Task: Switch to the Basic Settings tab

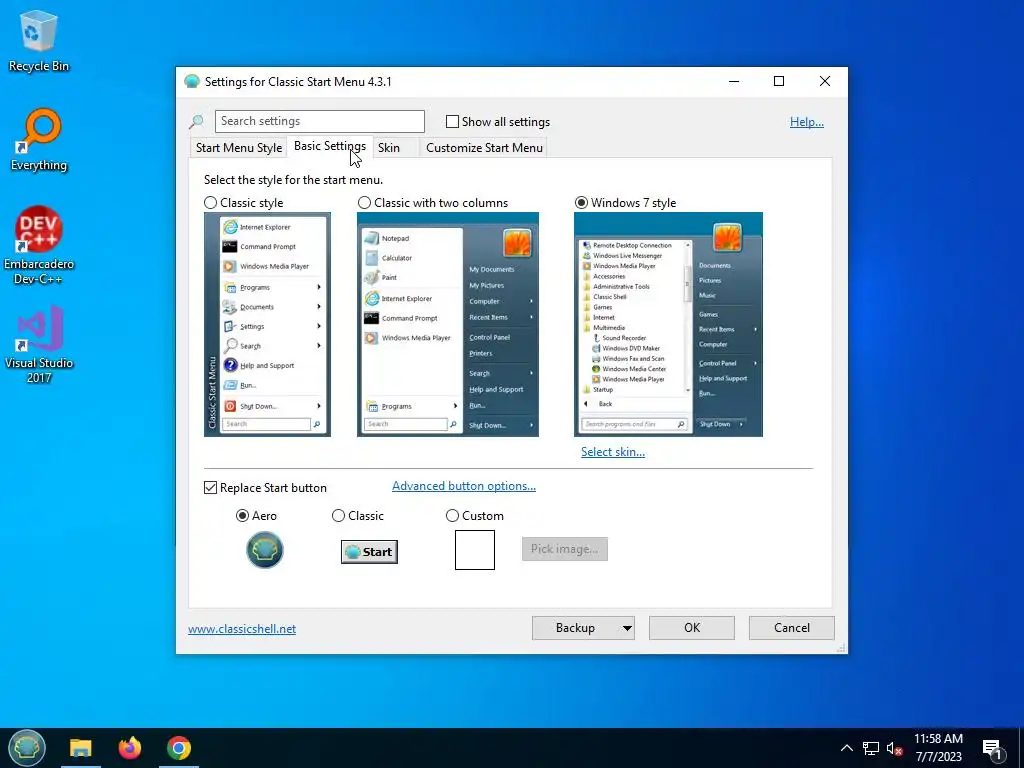Action: coord(330,146)
